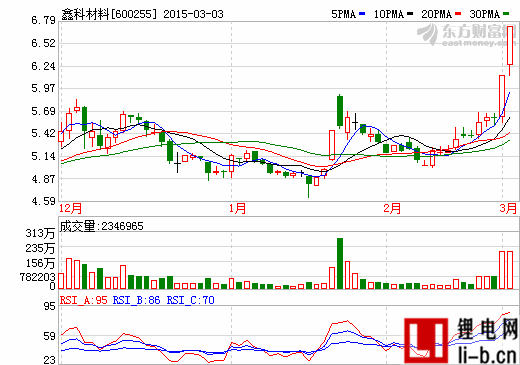Click the 成交量:2346965 volume label
Screen dimensions: 520x365
101,226
